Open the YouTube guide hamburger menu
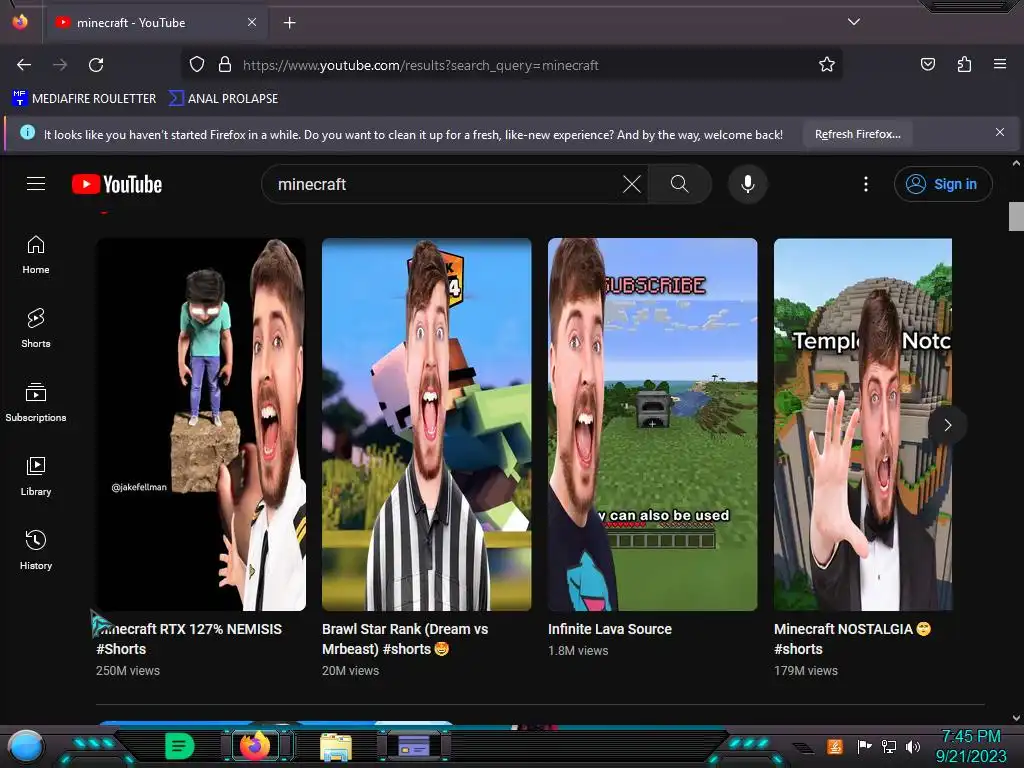 click(x=36, y=184)
